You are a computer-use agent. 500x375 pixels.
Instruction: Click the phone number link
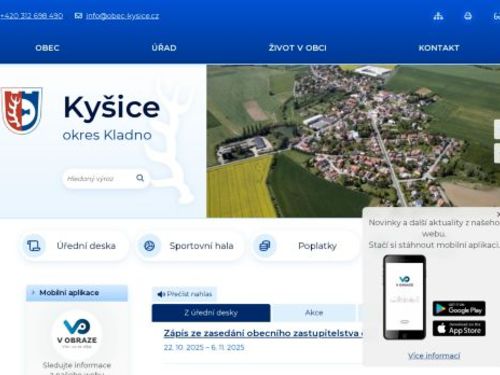[x=31, y=16]
